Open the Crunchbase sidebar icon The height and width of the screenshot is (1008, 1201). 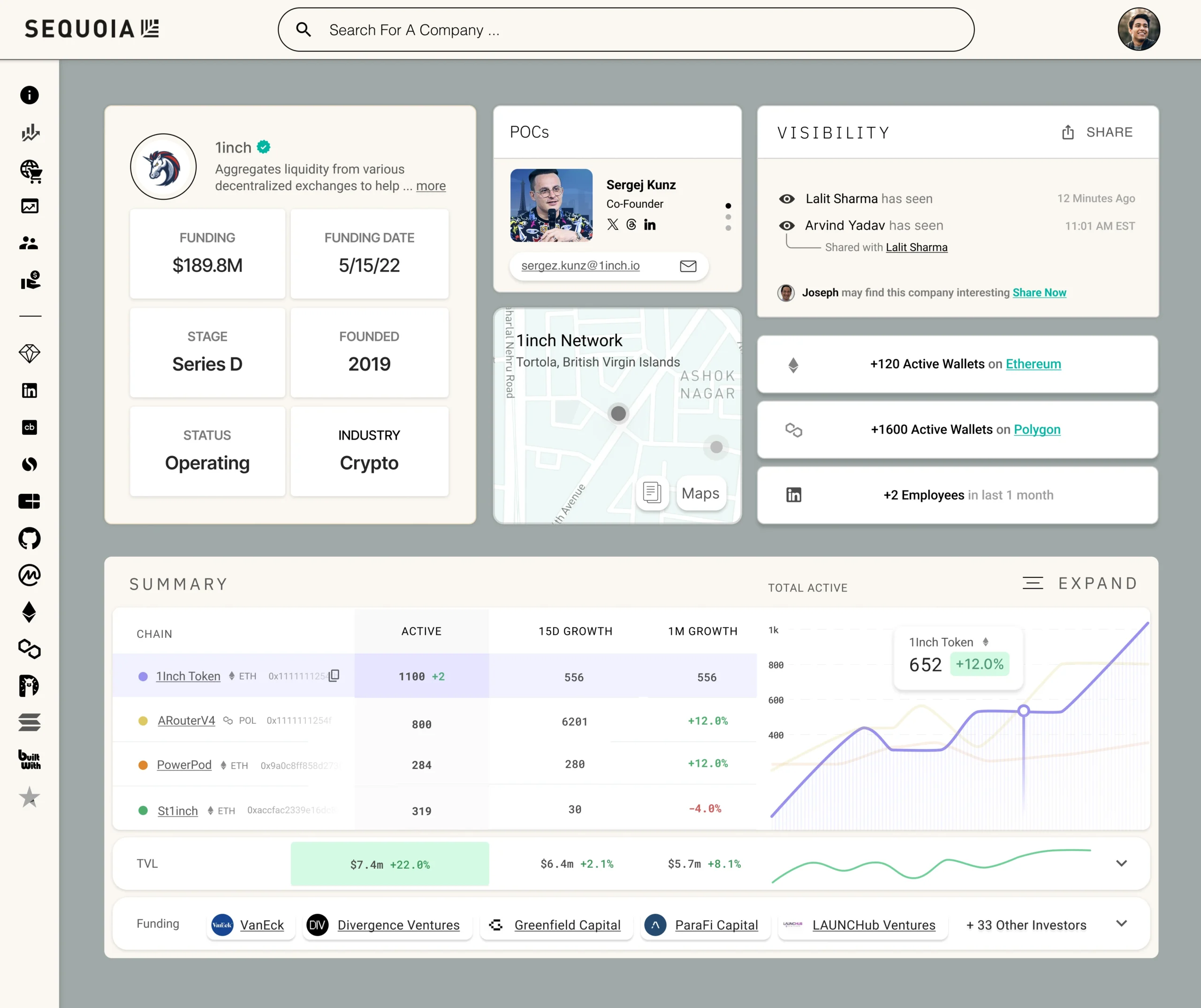pos(29,427)
